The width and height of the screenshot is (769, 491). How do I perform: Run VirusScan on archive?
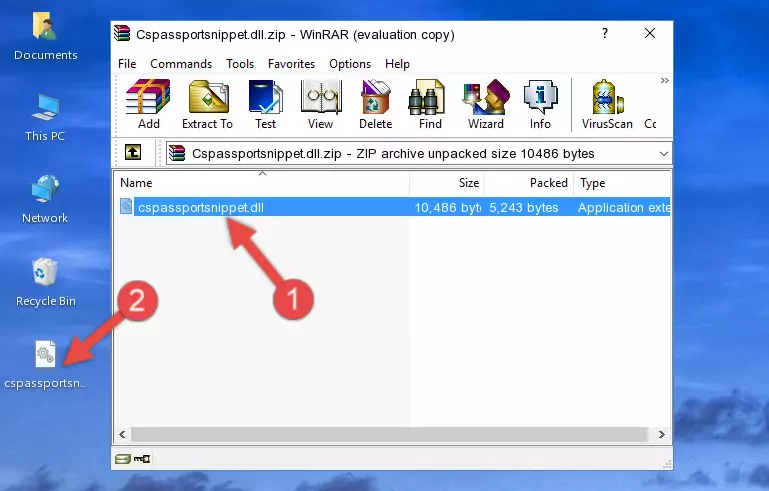click(607, 104)
